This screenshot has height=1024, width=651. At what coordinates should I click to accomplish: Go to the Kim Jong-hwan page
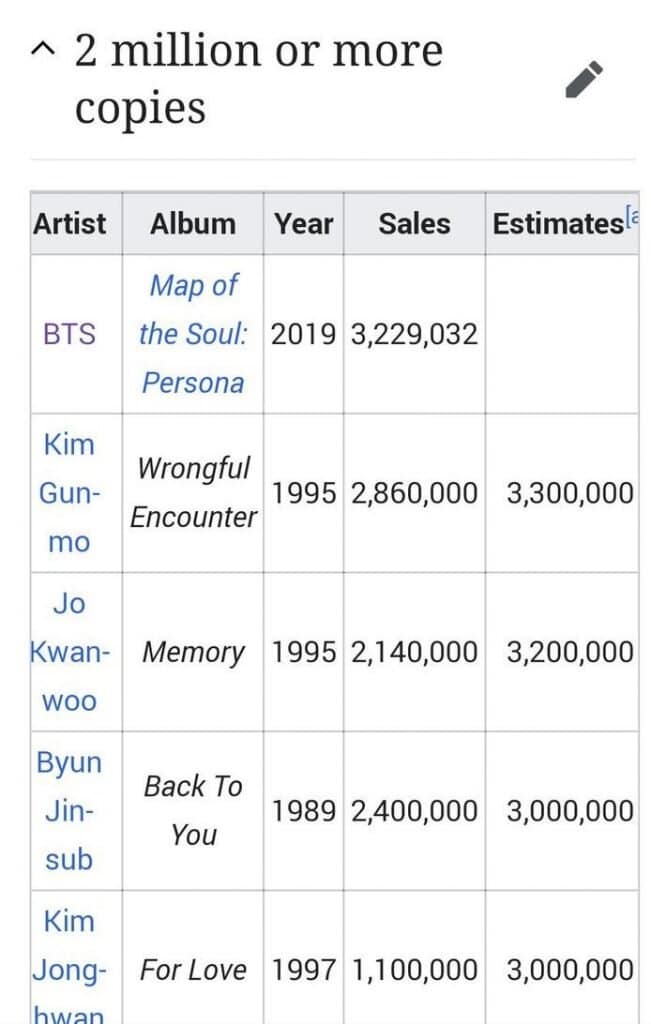click(69, 969)
